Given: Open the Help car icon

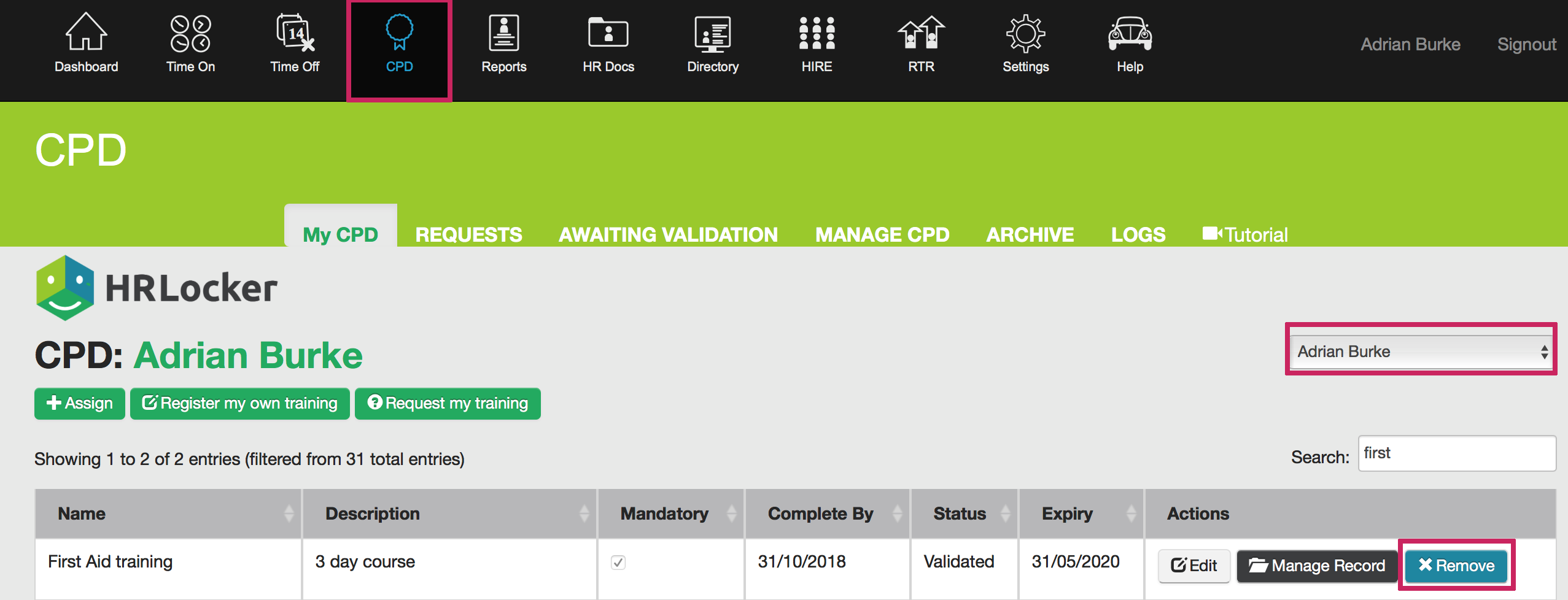Looking at the screenshot, I should pos(1130,34).
